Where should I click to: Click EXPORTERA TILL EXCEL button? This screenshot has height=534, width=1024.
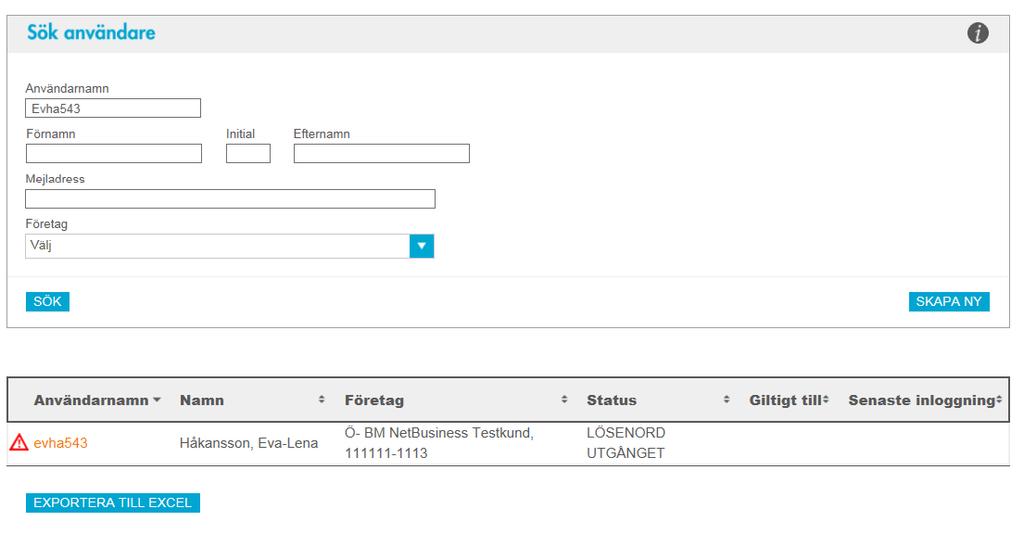tap(112, 503)
